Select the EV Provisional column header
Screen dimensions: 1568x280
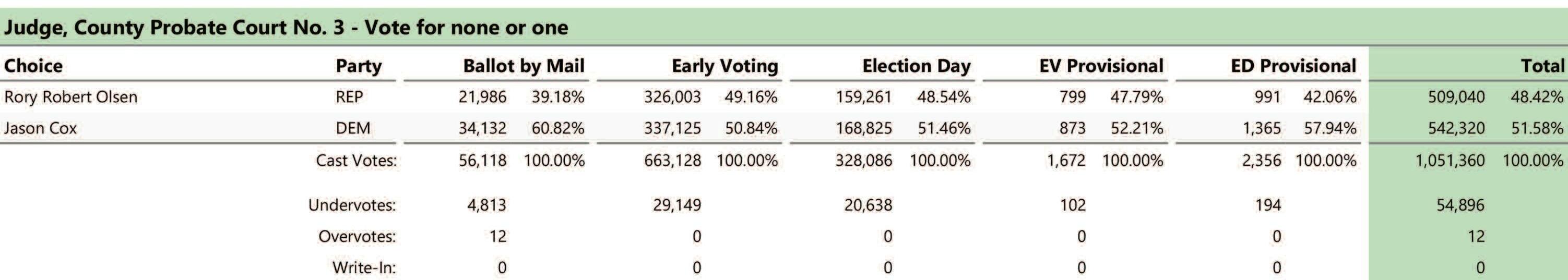tap(1101, 66)
